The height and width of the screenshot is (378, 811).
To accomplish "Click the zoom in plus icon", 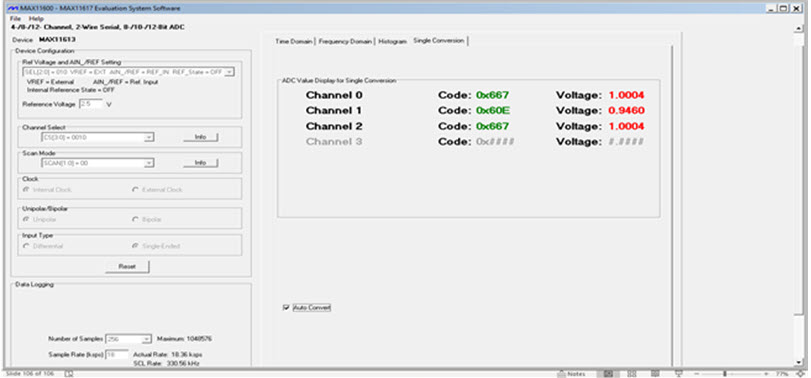I will coord(766,373).
